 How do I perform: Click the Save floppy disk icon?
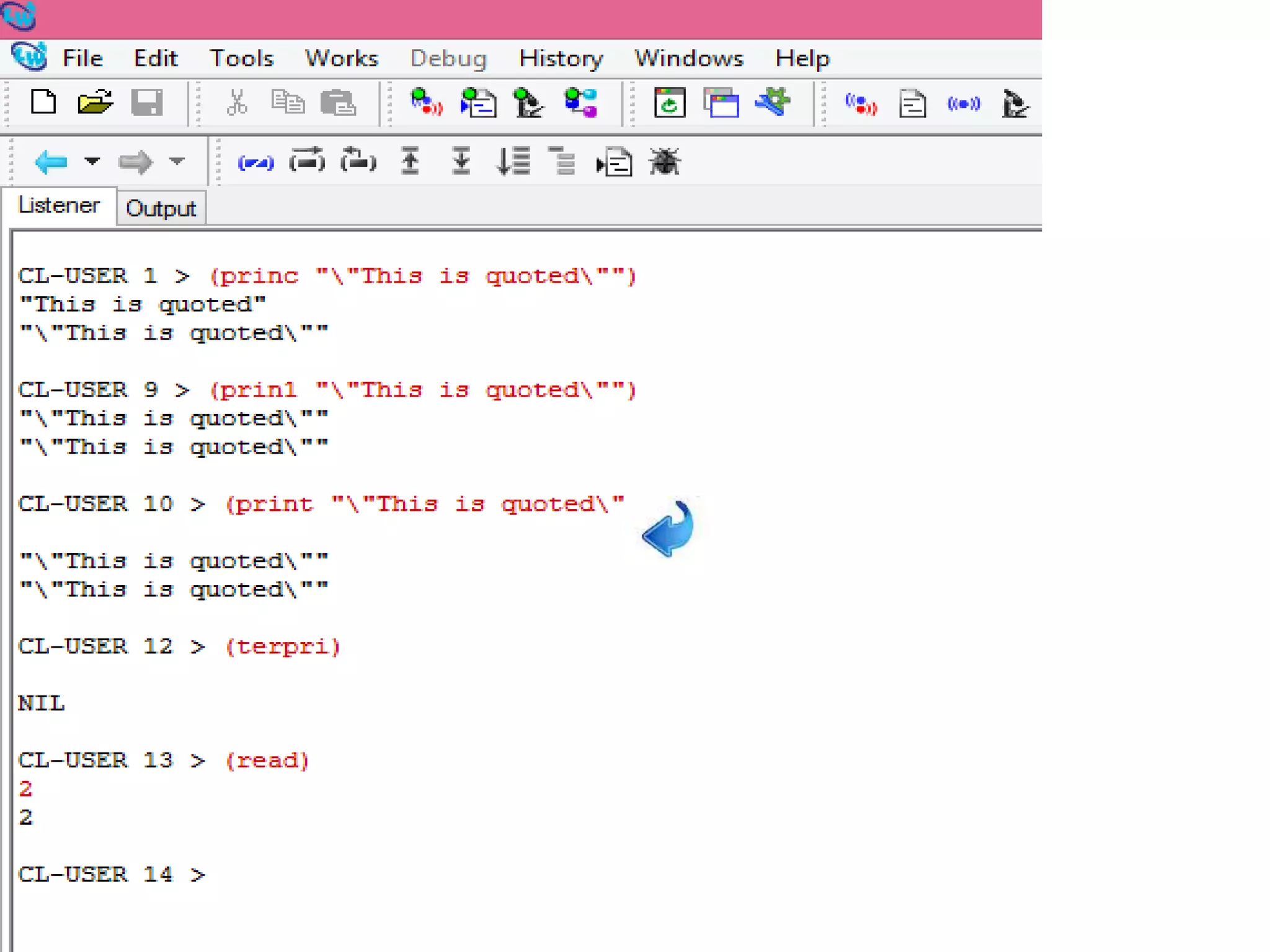point(147,102)
